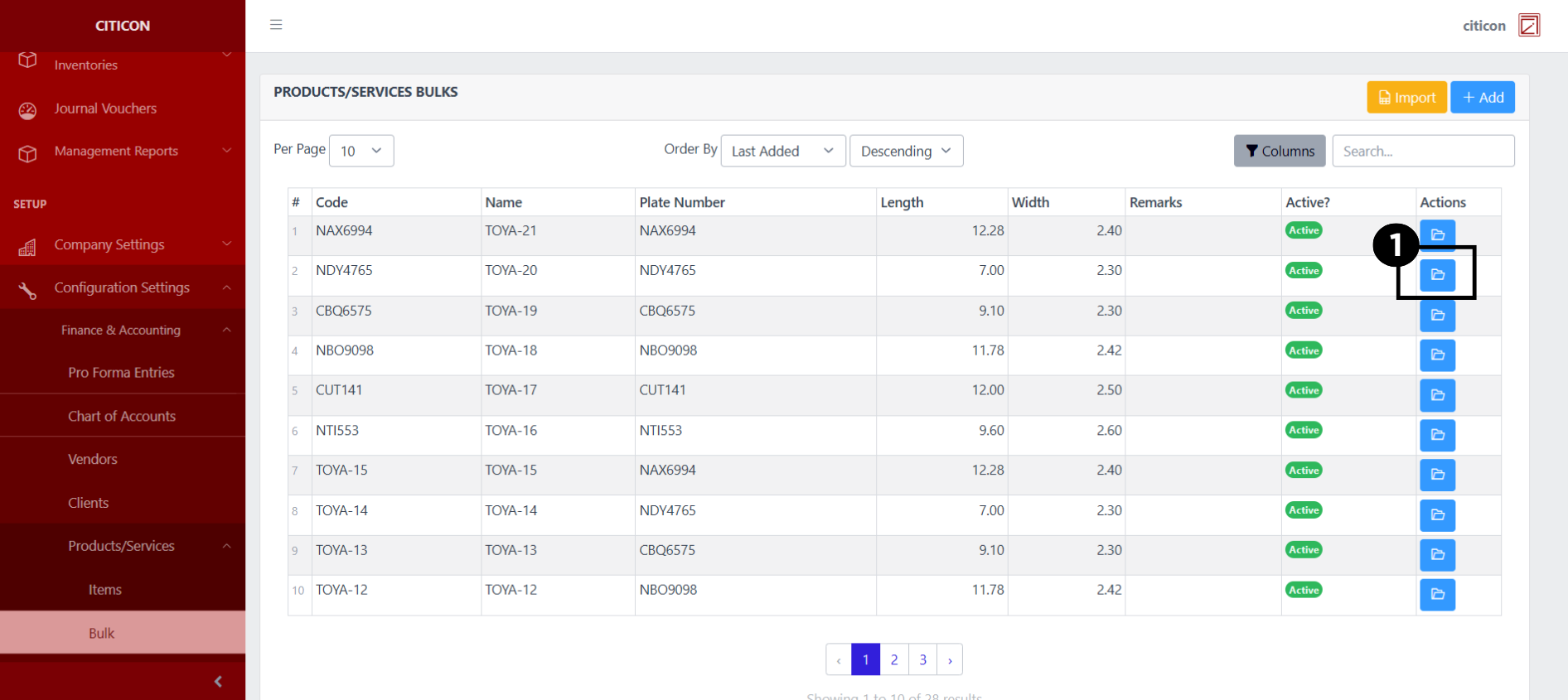Click the citicon profile avatar icon

[x=1528, y=26]
